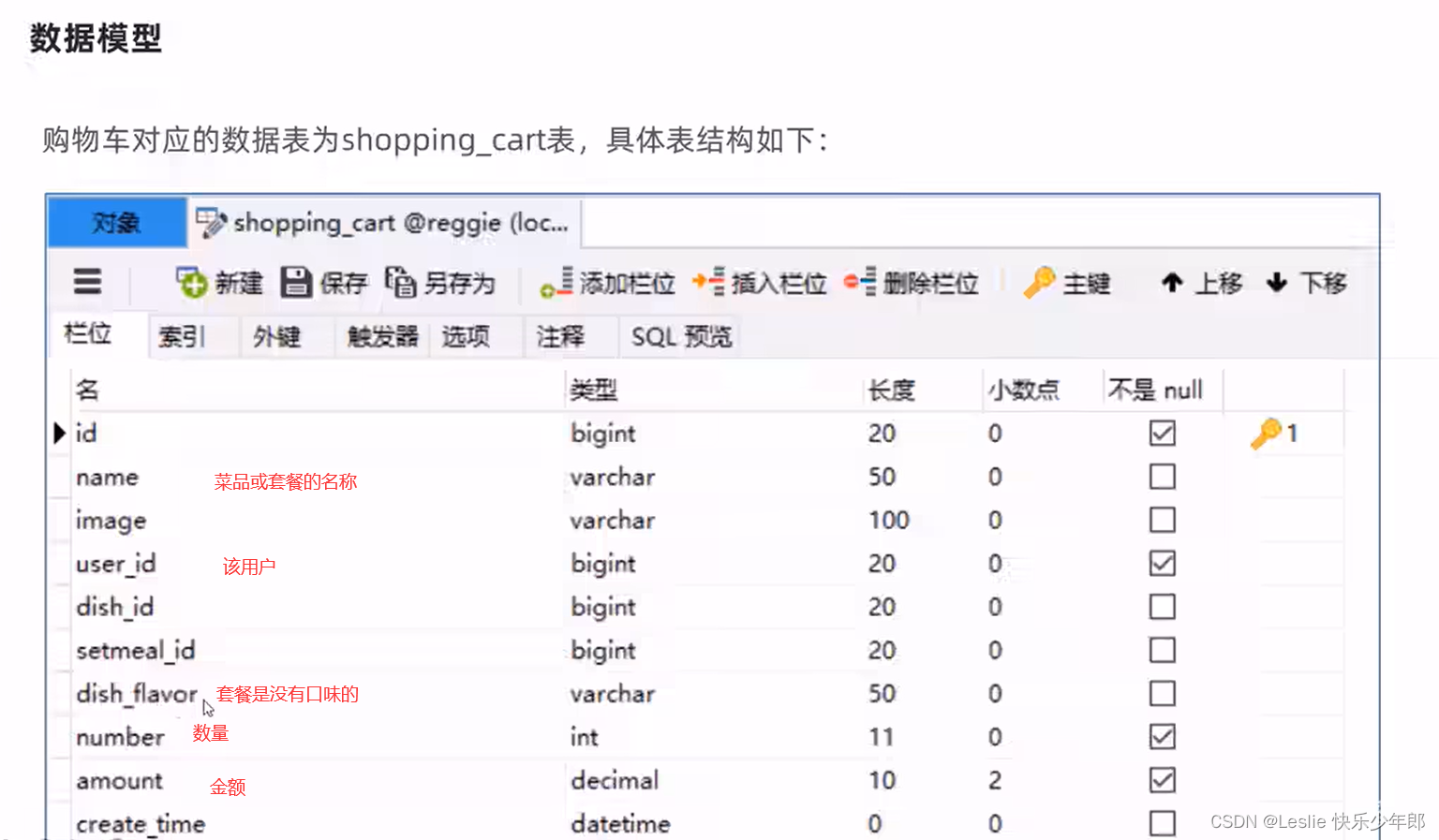Click 另存为 (Save As) button

pos(440,283)
